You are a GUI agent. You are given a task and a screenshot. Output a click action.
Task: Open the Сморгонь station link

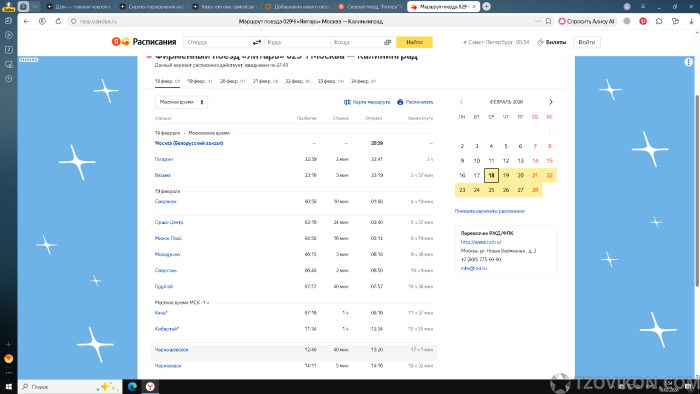coord(166,270)
